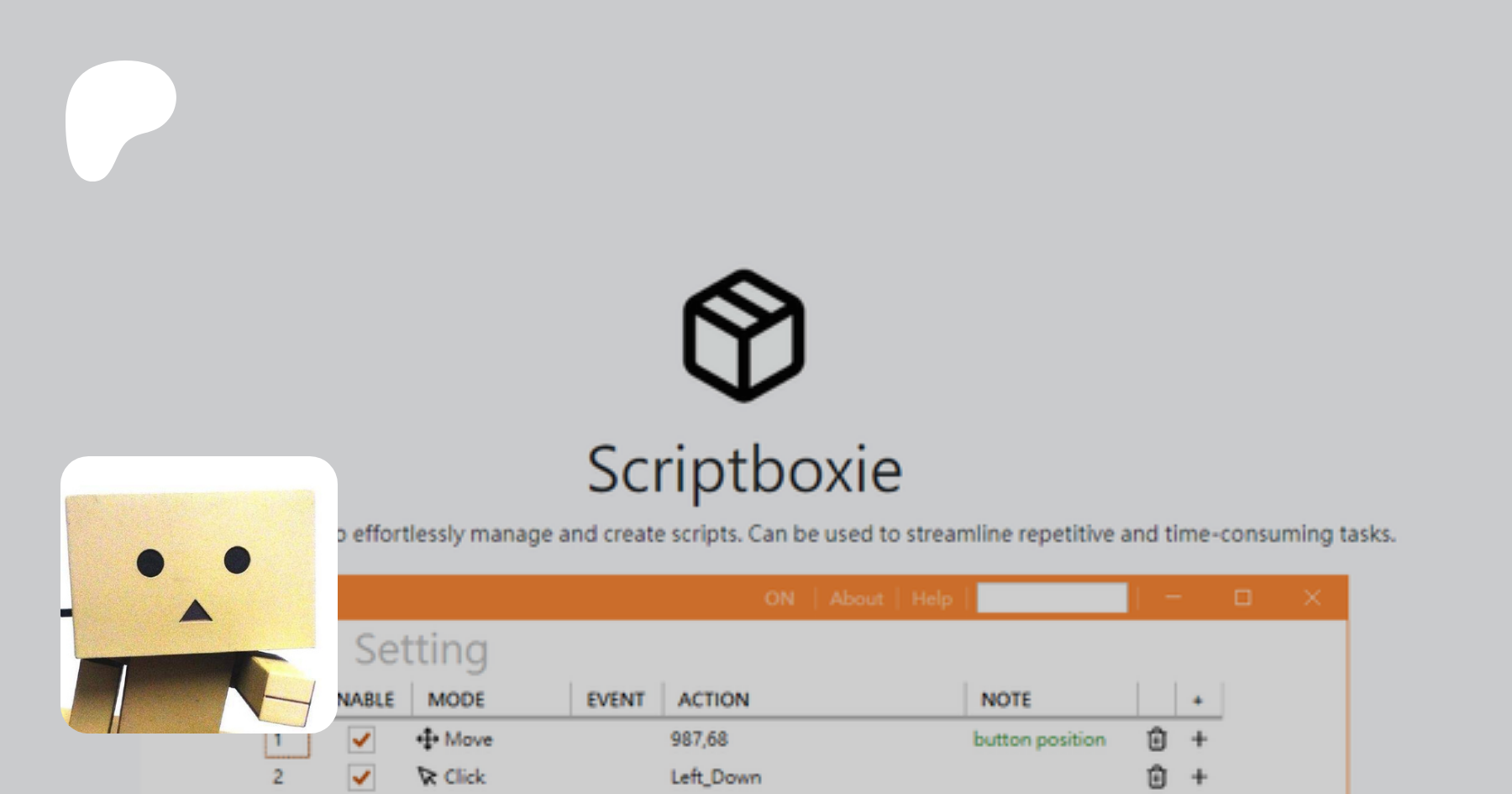This screenshot has width=1512, height=794.
Task: Click the MODE column header
Action: point(456,699)
